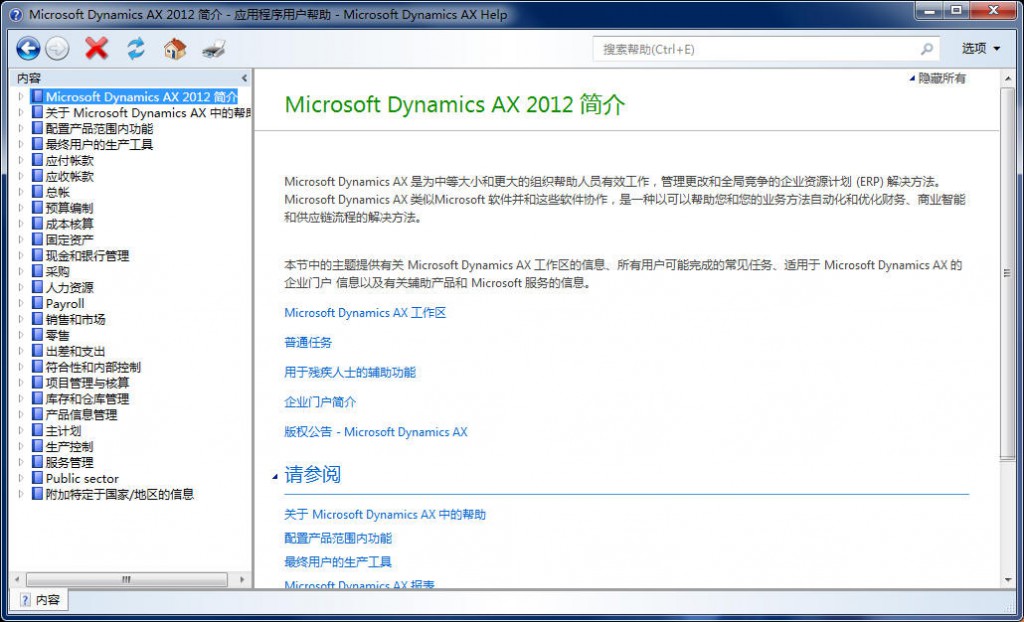Open the 用于残疾人士的辅助功能 link
Screen dimensions: 1024x622
tap(350, 372)
